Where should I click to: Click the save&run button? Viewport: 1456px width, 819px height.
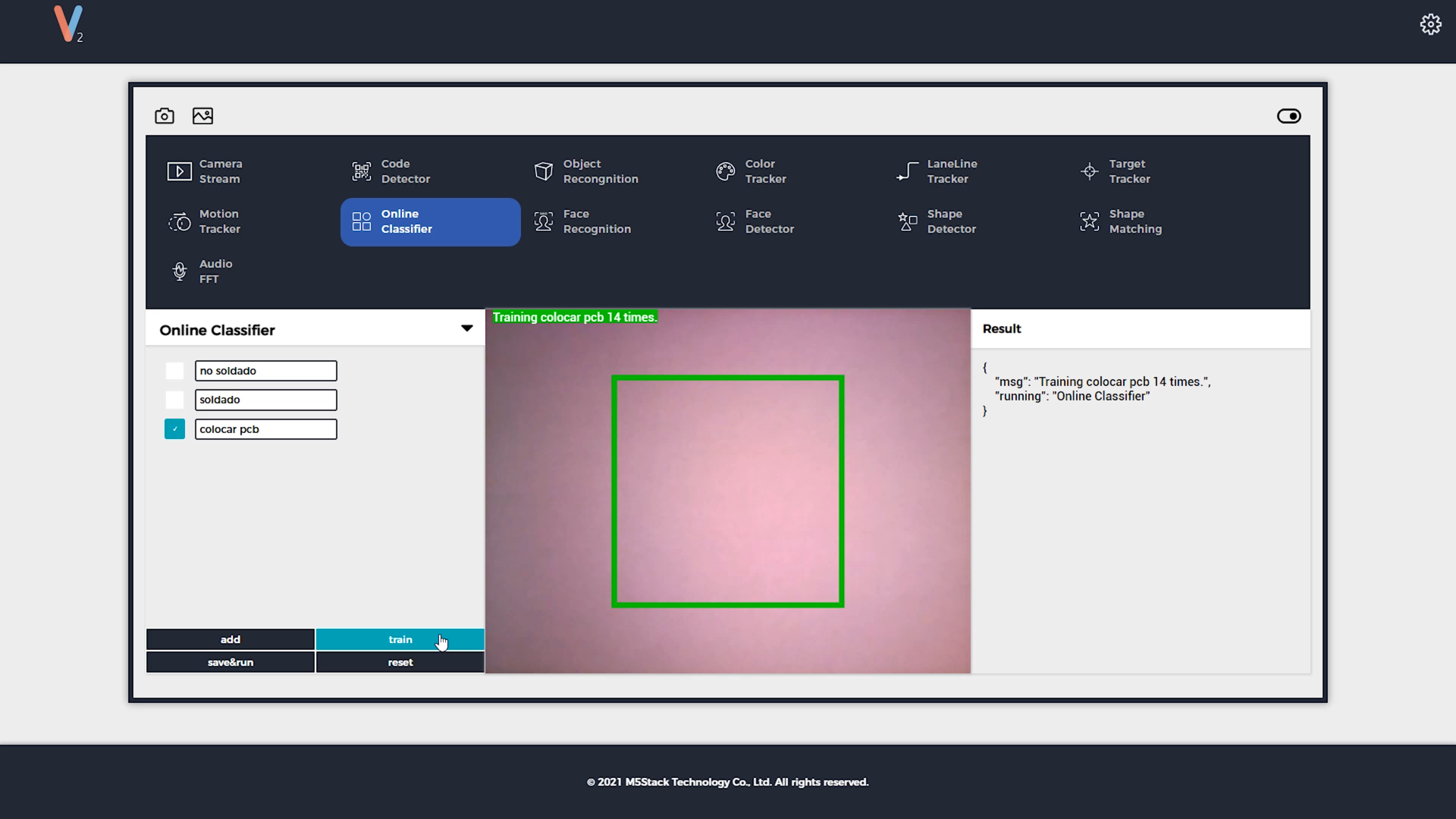231,662
